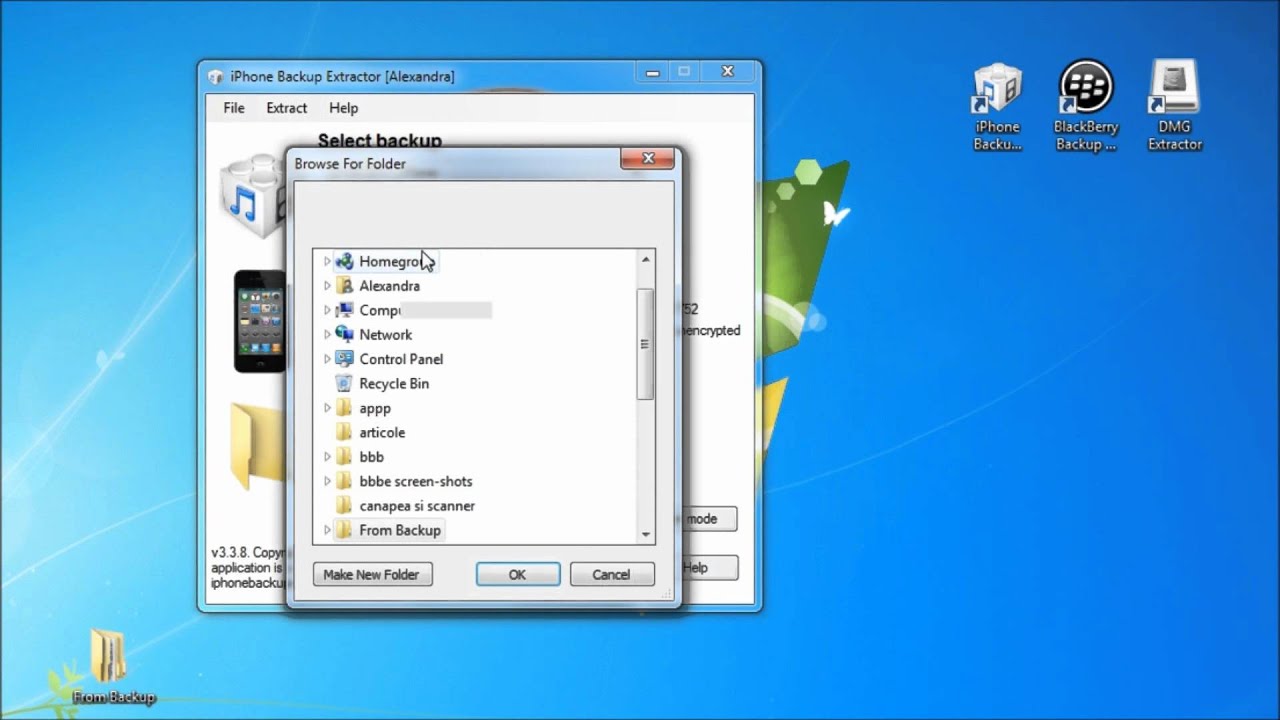This screenshot has width=1280, height=720.
Task: Click the articole folder icon
Action: (344, 432)
